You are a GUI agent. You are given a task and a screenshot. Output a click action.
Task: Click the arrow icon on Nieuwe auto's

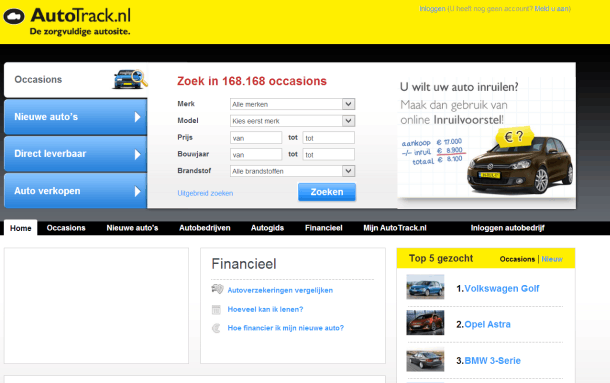[x=137, y=117]
